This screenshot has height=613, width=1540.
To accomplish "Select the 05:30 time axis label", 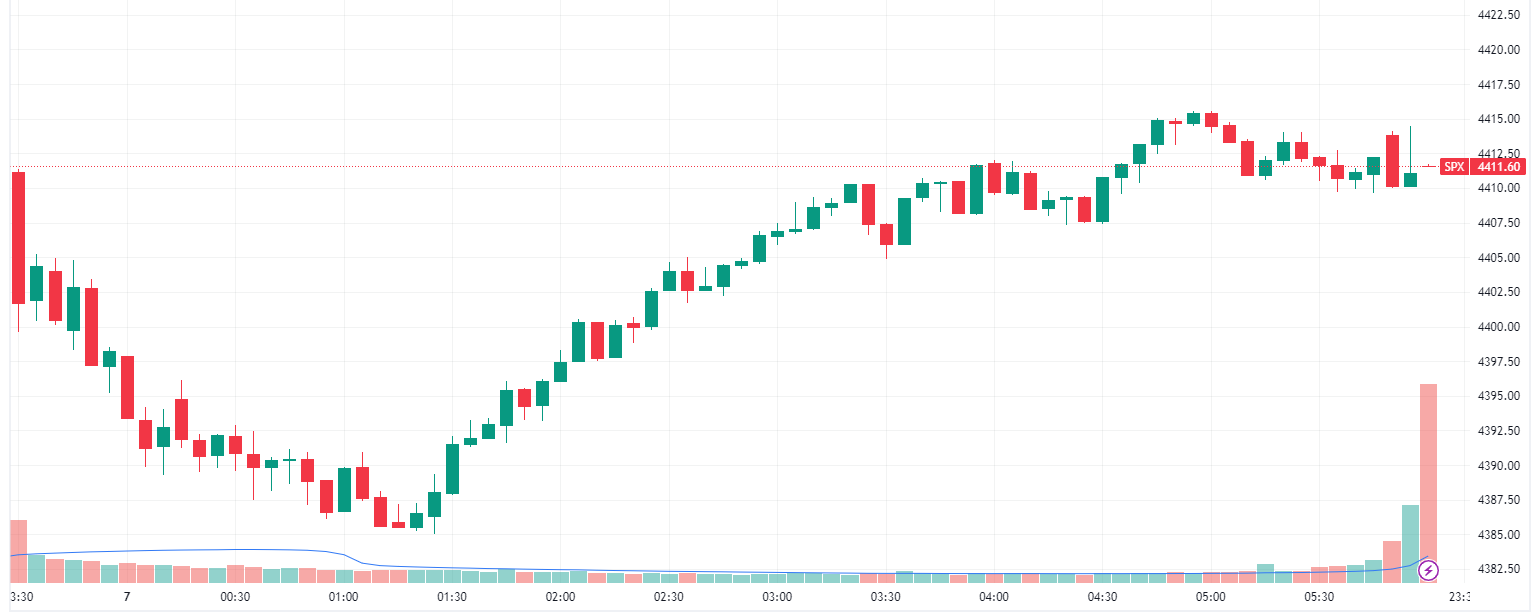I will 1319,597.
